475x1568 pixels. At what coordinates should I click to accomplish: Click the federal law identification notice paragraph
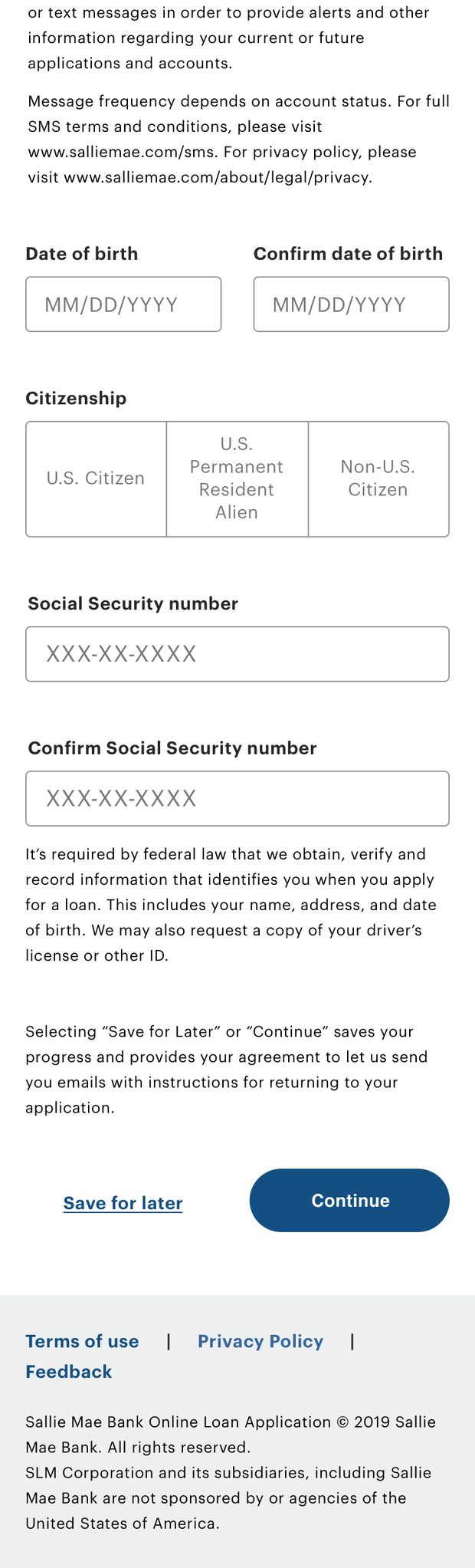click(x=231, y=905)
